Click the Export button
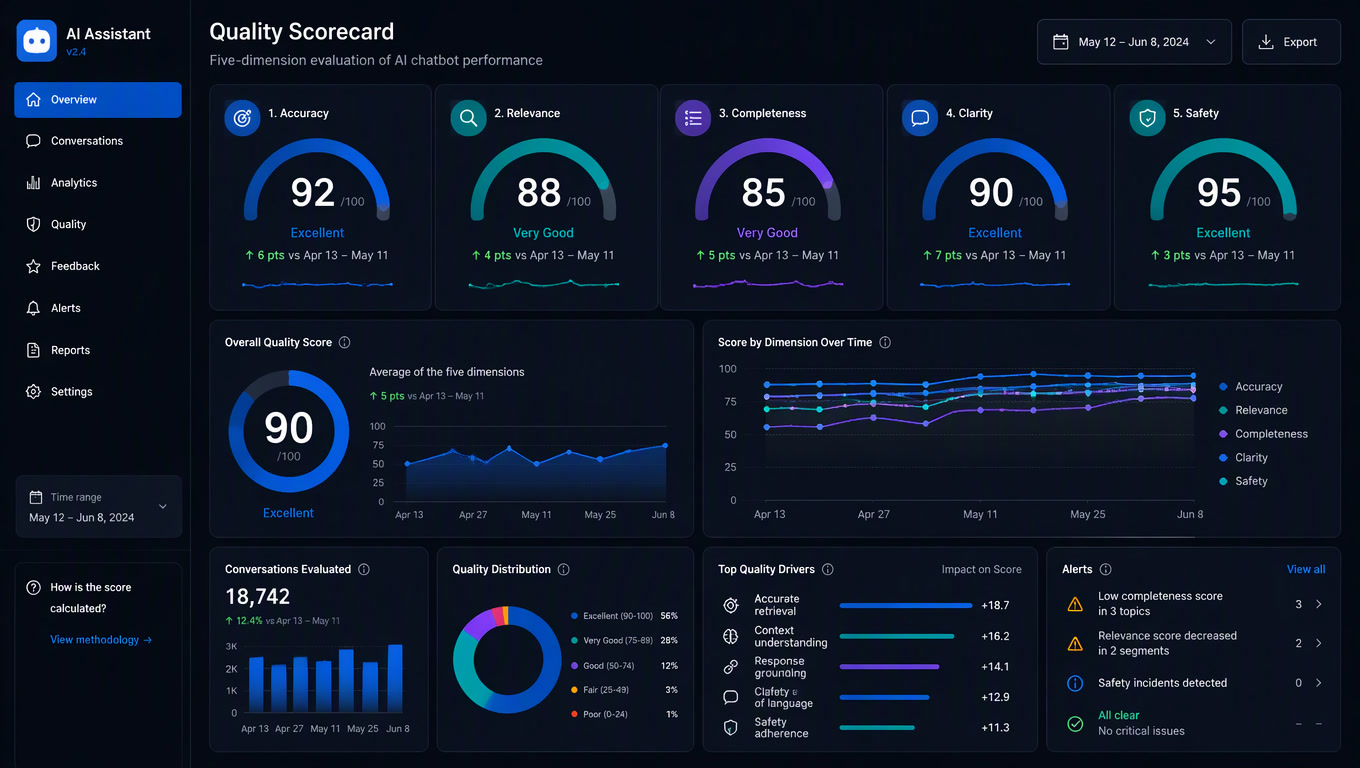Viewport: 1360px width, 768px height. (1291, 42)
